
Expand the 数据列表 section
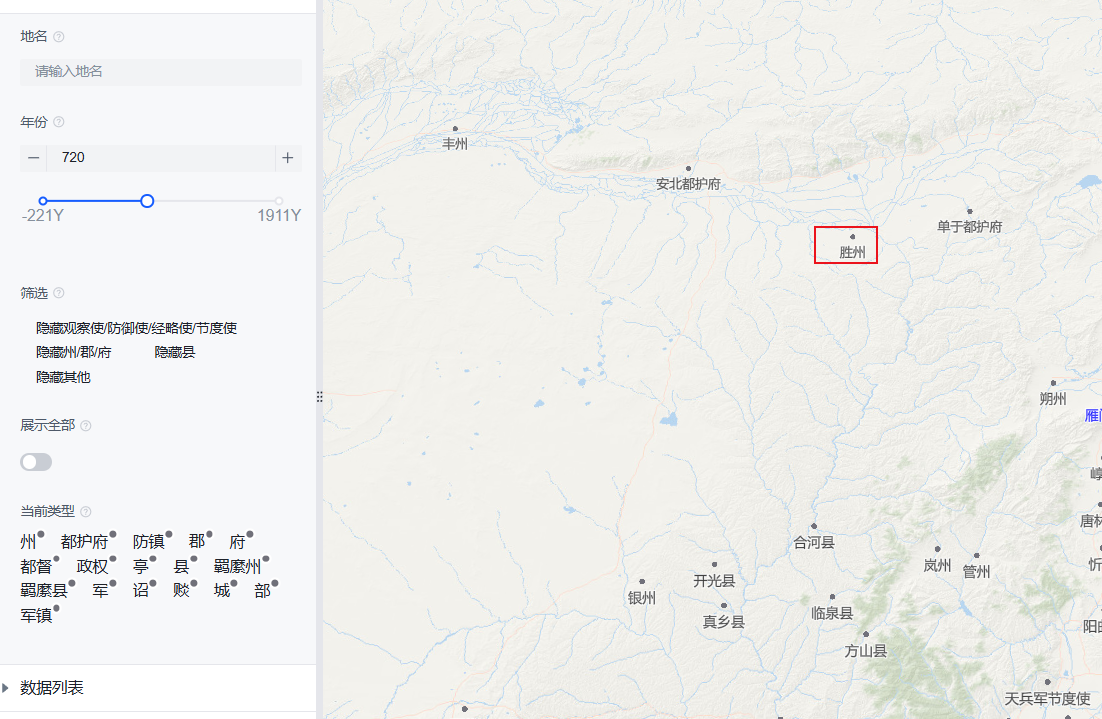51,687
